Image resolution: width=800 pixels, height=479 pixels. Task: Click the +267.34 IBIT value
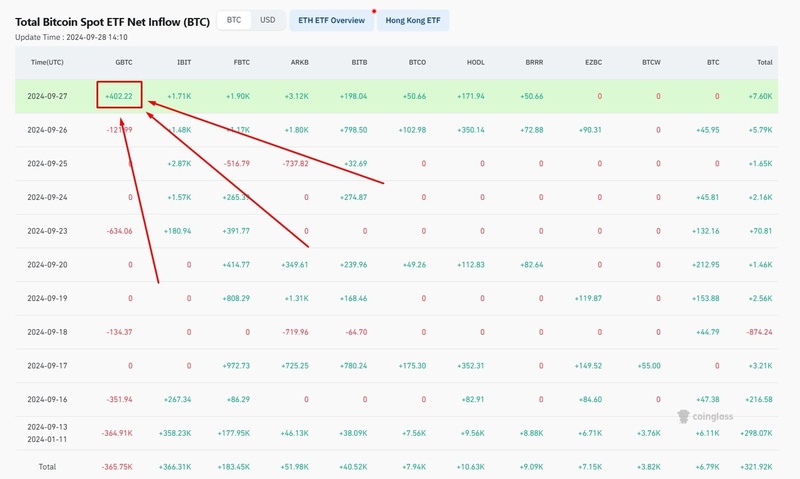point(178,399)
